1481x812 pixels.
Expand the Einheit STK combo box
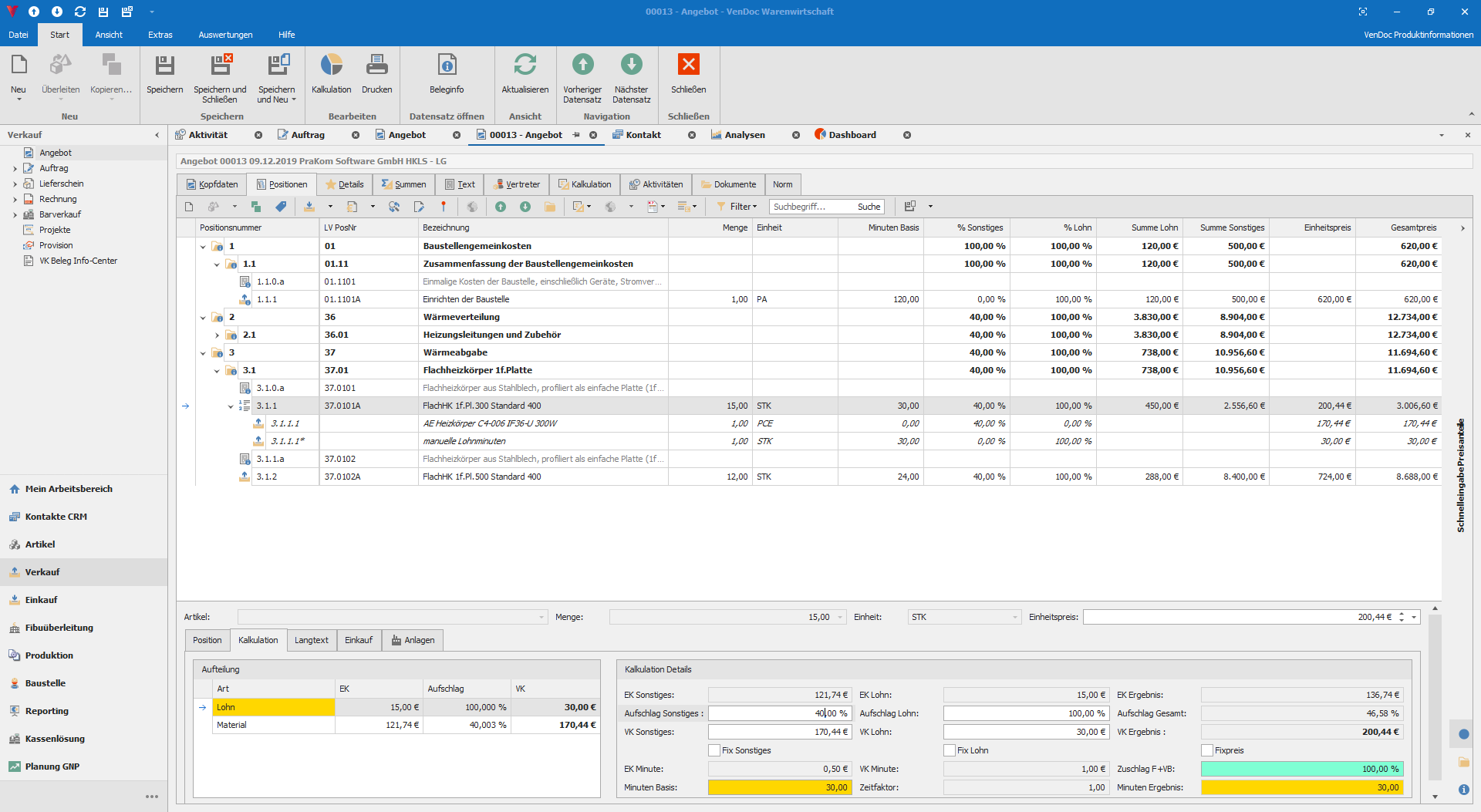coord(1014,617)
